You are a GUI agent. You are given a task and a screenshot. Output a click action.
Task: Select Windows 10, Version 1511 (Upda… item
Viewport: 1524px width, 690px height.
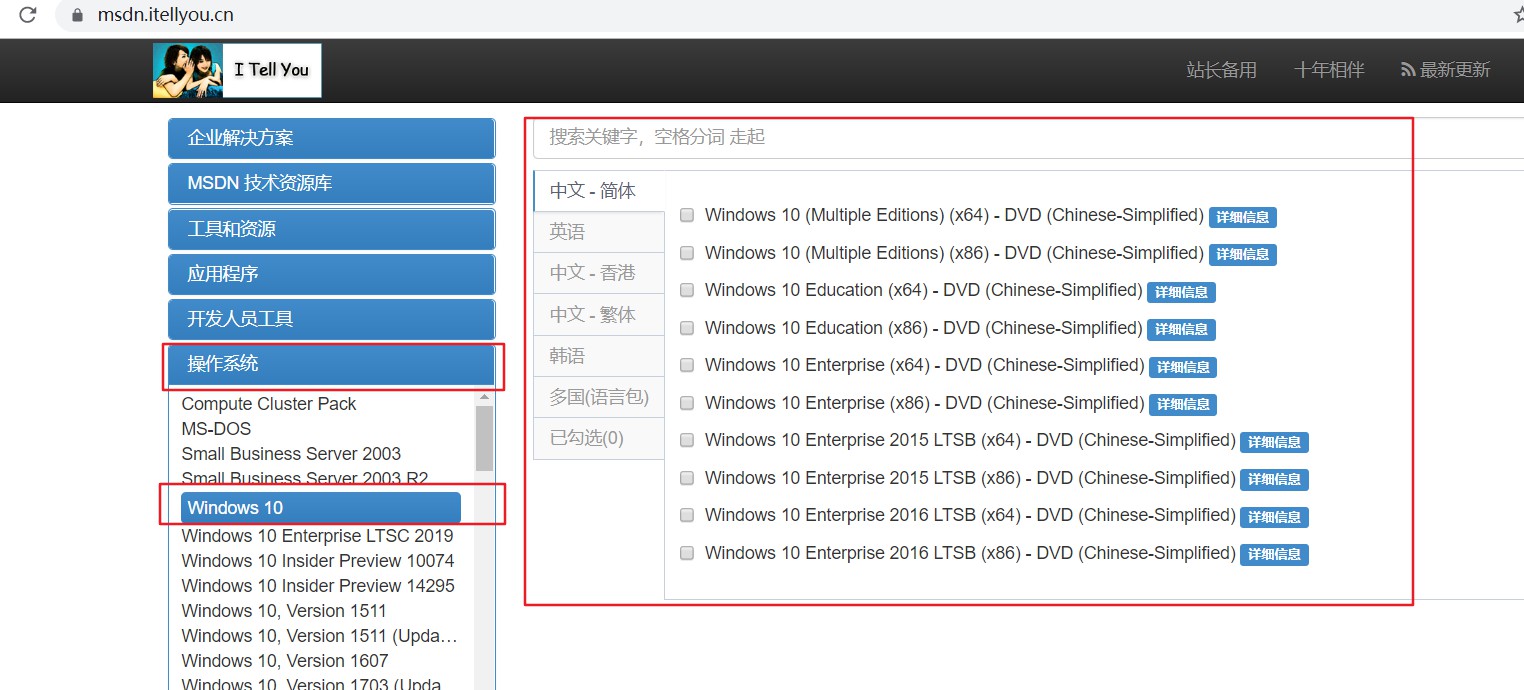point(320,636)
